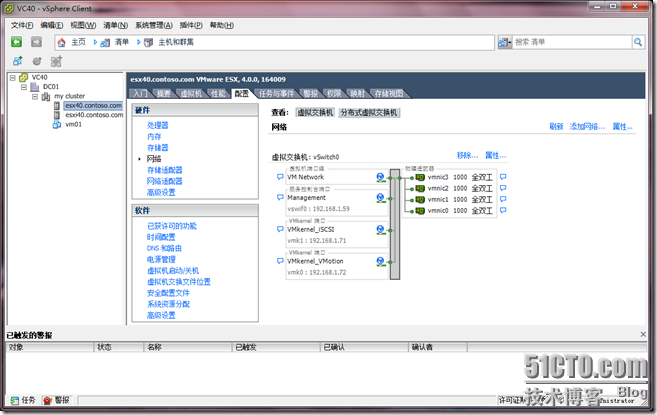Click 属性... link for vSwitch0

coord(496,156)
